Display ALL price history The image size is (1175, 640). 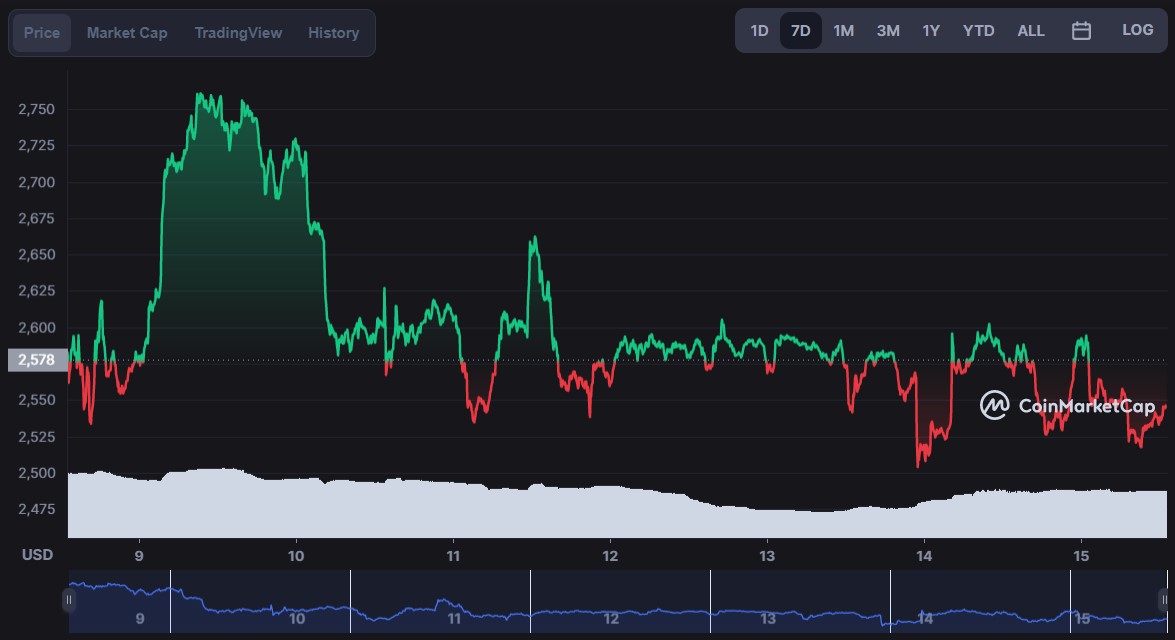1031,31
